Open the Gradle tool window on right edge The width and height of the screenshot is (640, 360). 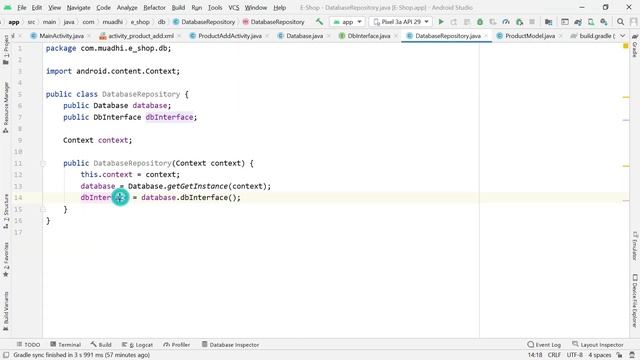(x=635, y=46)
